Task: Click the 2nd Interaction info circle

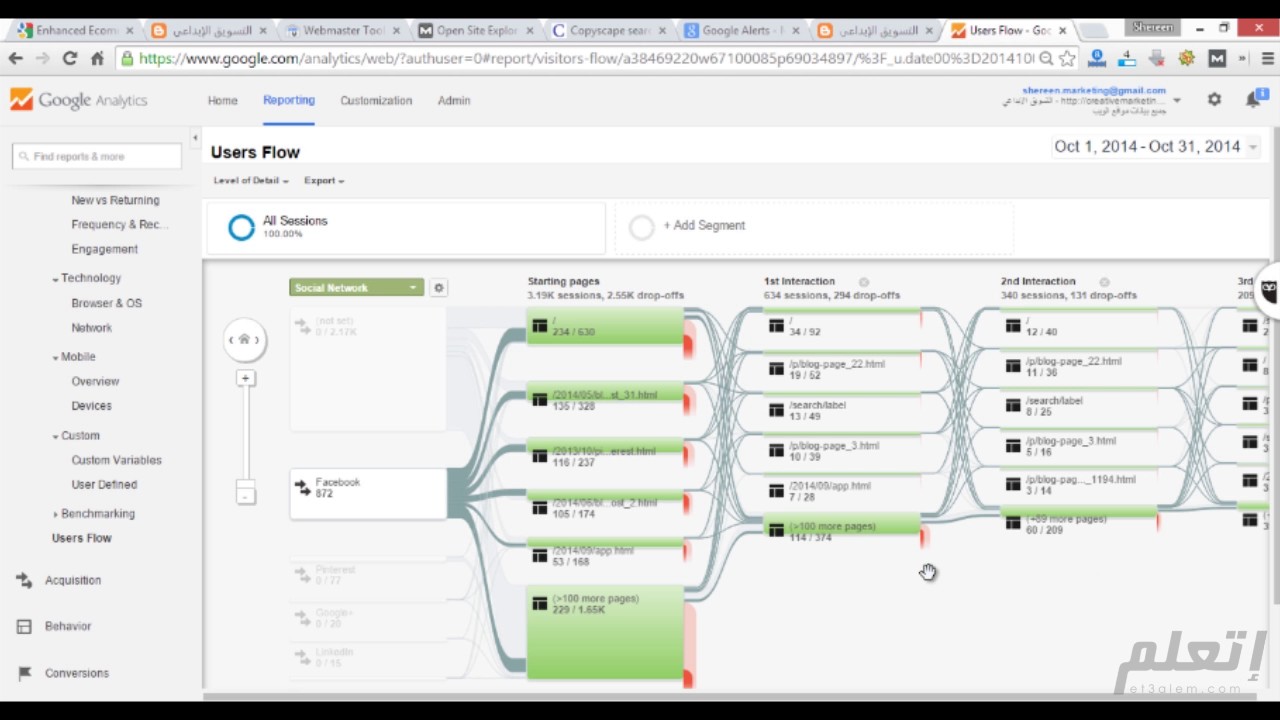Action: 1104,282
